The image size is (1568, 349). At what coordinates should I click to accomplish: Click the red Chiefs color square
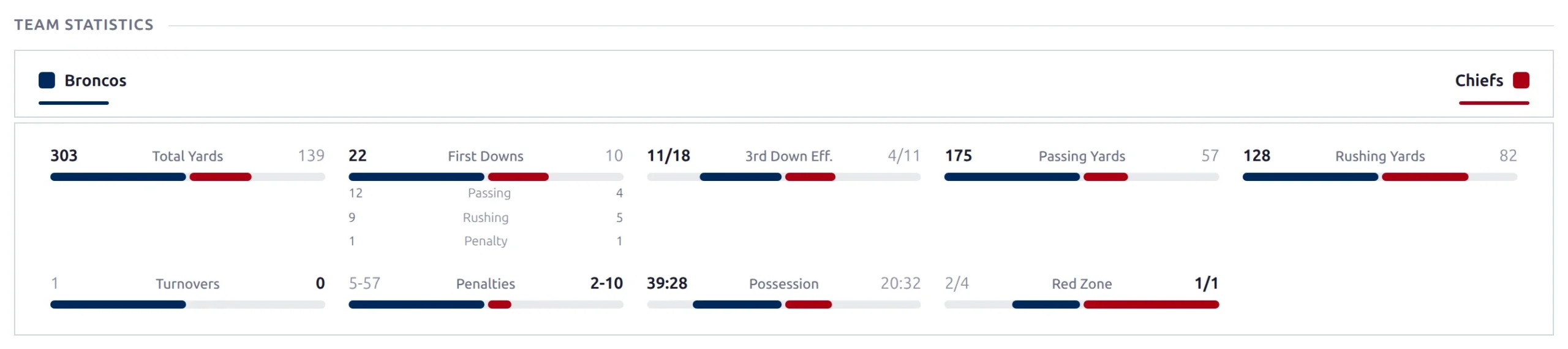(1520, 80)
